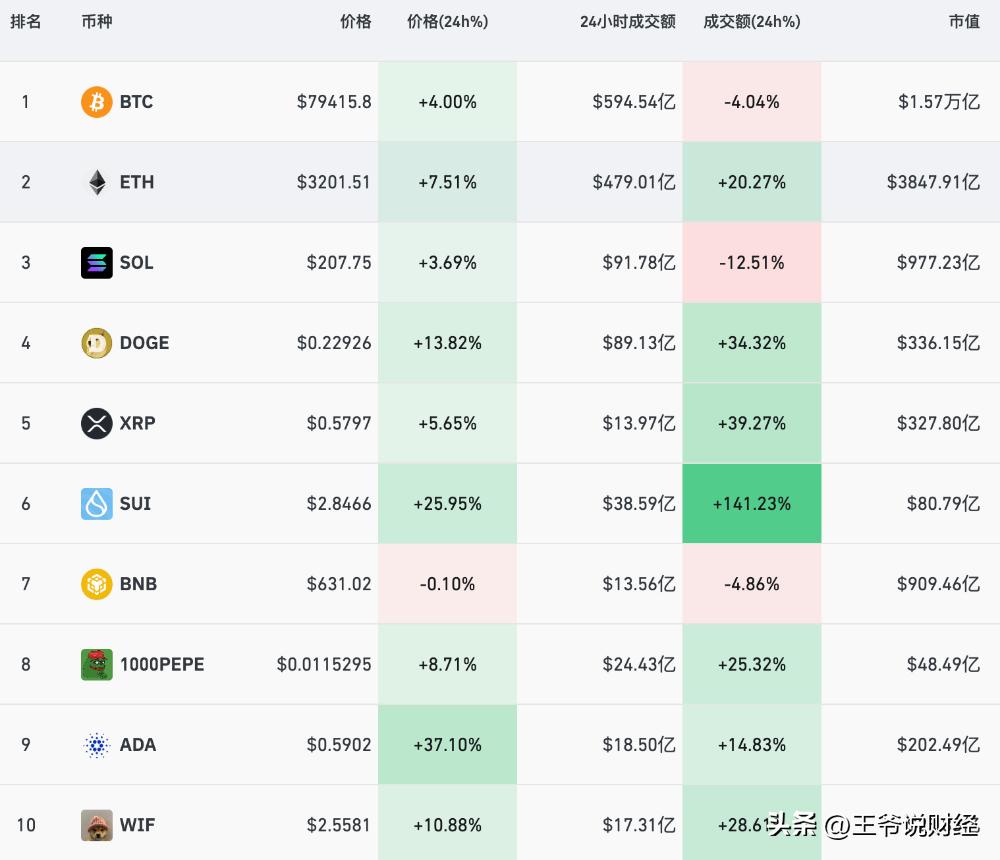This screenshot has height=860, width=1000.
Task: Click DOGE price change +13.82%
Action: (x=448, y=343)
